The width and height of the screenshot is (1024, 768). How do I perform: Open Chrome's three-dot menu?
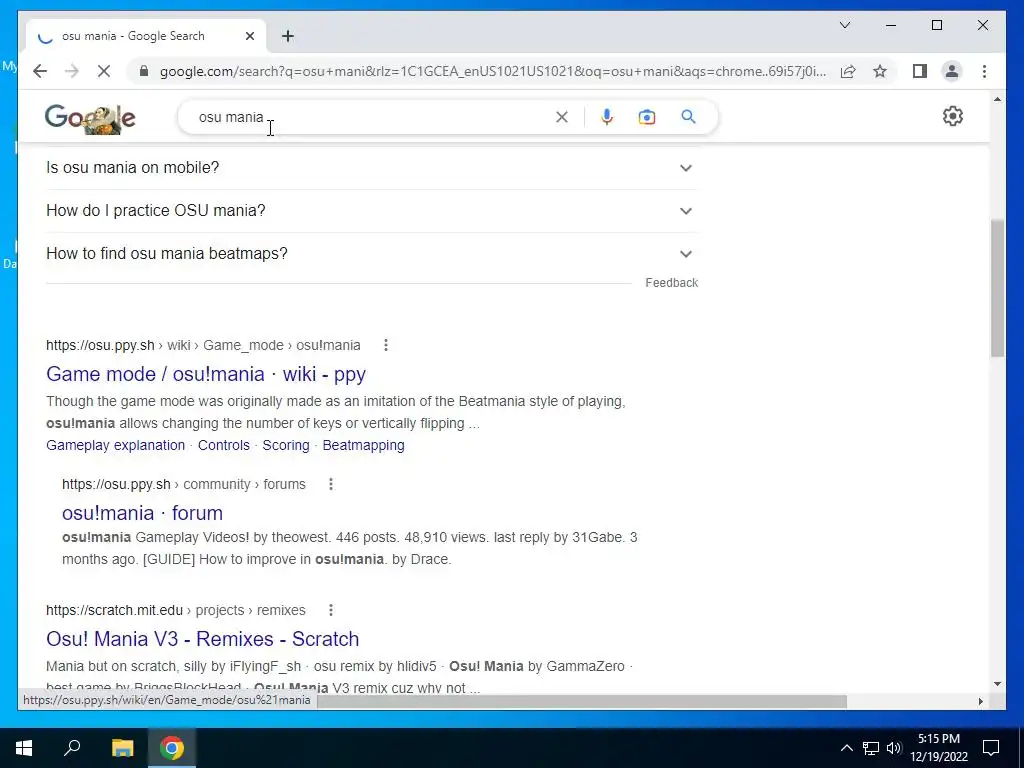[984, 71]
